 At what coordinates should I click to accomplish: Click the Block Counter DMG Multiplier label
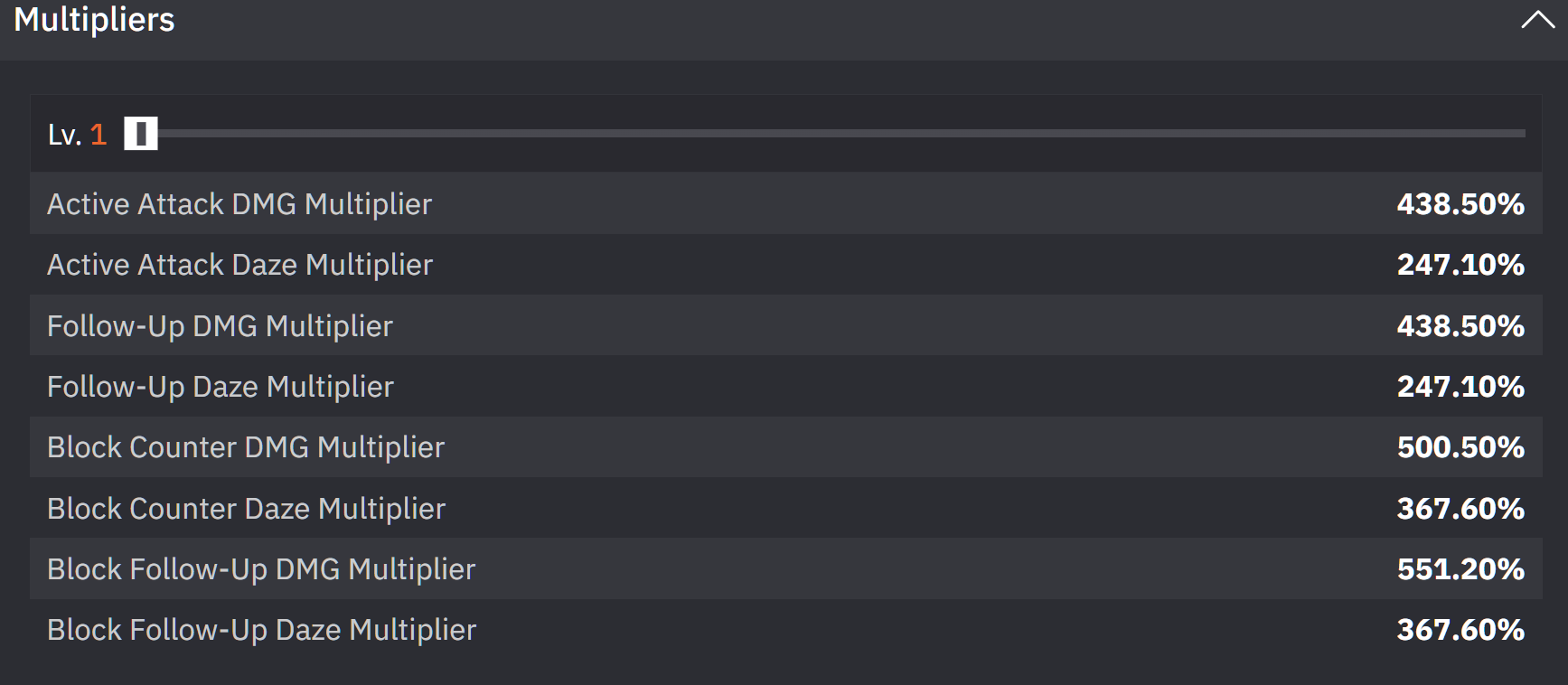pos(246,447)
